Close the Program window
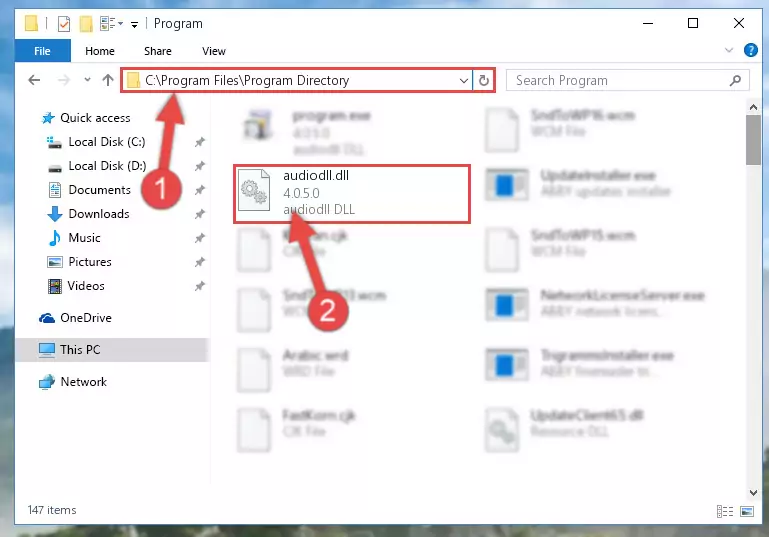 point(739,23)
